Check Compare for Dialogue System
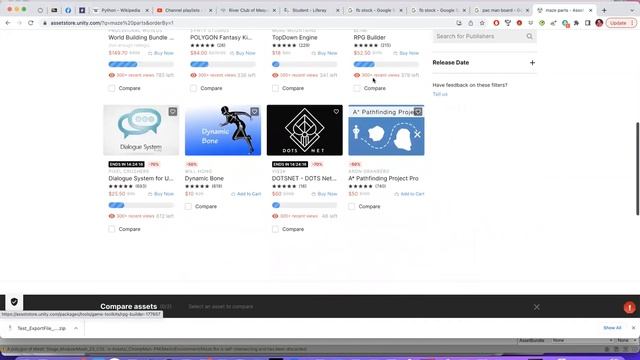The width and height of the screenshot is (640, 360). pyautogui.click(x=112, y=229)
